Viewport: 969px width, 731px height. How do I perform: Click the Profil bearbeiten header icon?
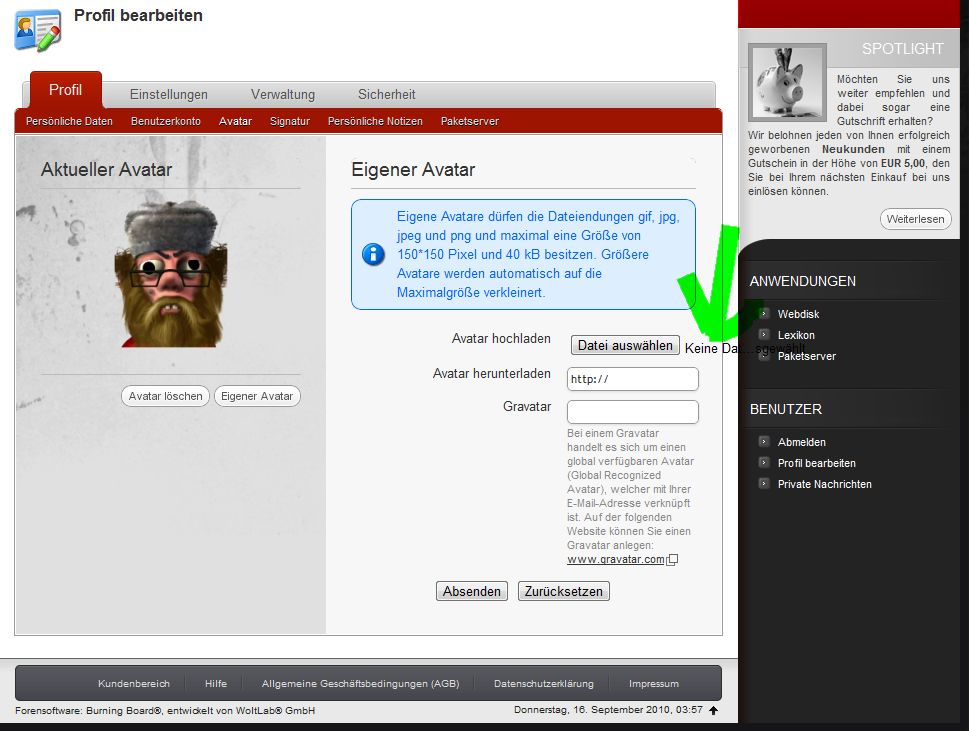(37, 28)
